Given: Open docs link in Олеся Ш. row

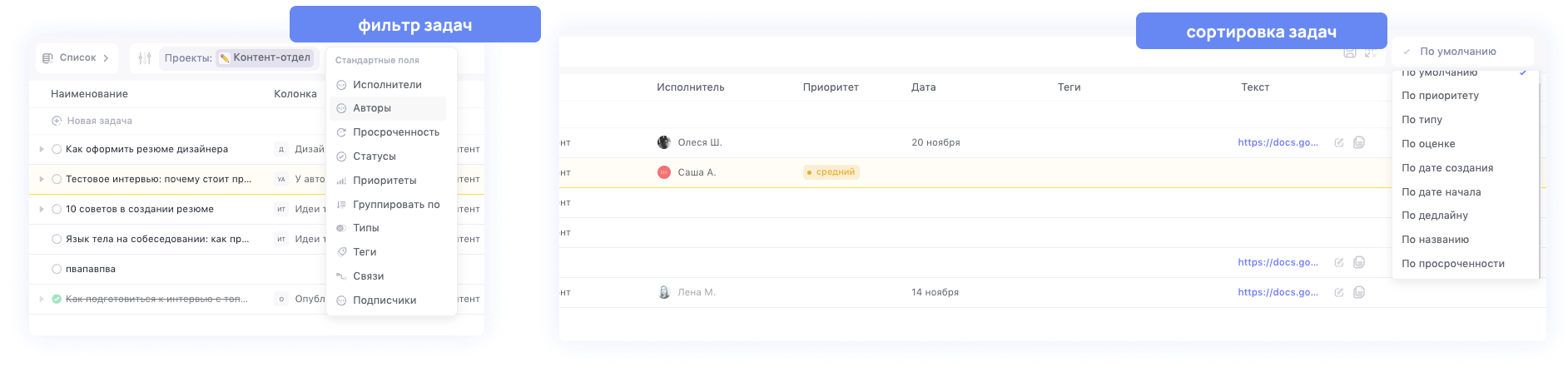Looking at the screenshot, I should click(x=1278, y=142).
